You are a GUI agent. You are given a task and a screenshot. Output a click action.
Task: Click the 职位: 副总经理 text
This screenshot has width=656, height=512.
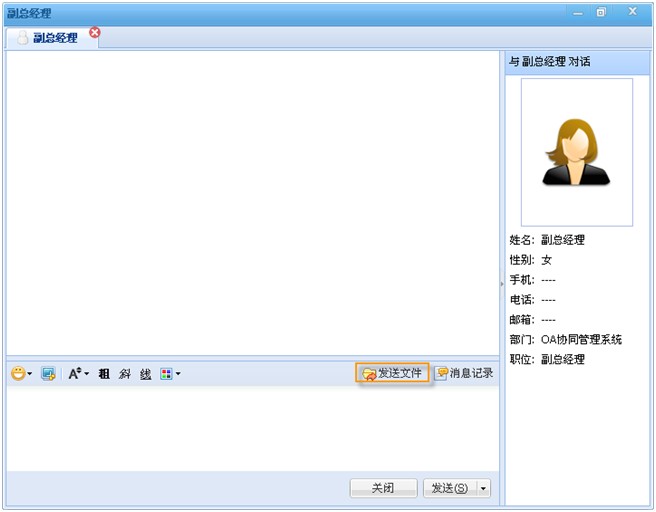(547, 359)
